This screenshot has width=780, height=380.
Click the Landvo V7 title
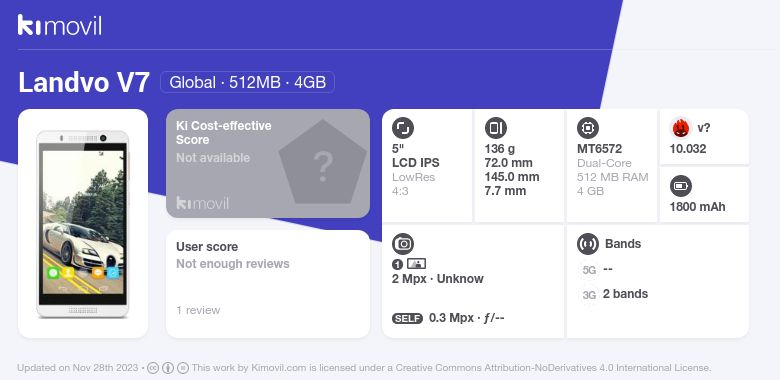coord(84,82)
